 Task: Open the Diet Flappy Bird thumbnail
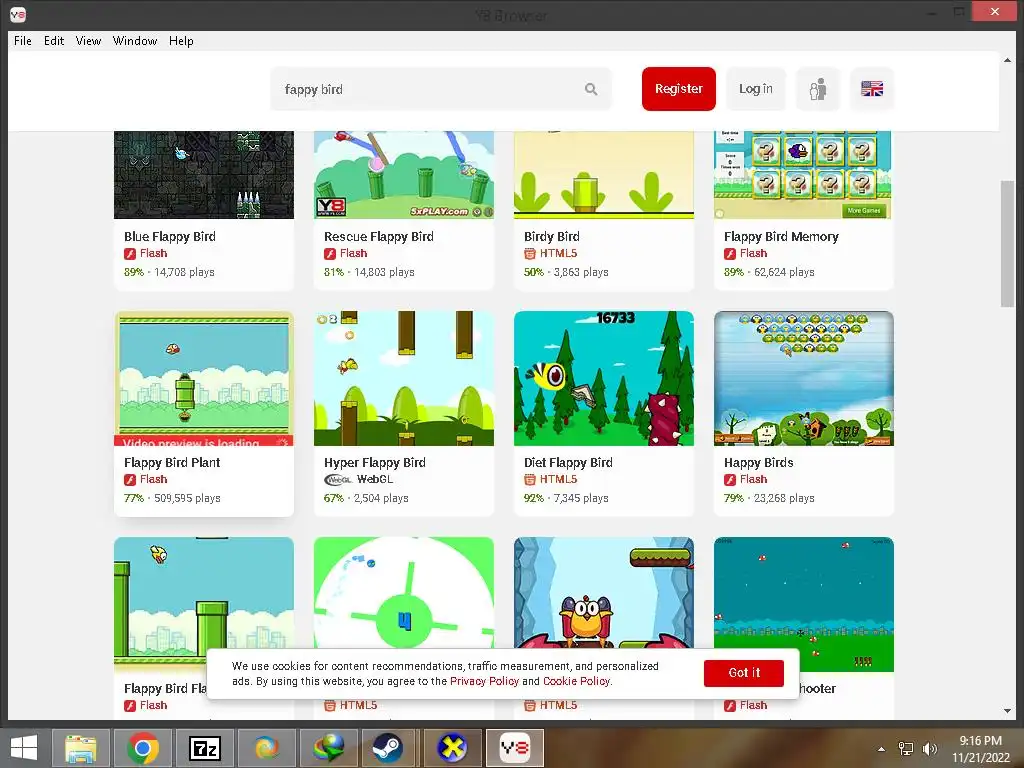pos(603,379)
